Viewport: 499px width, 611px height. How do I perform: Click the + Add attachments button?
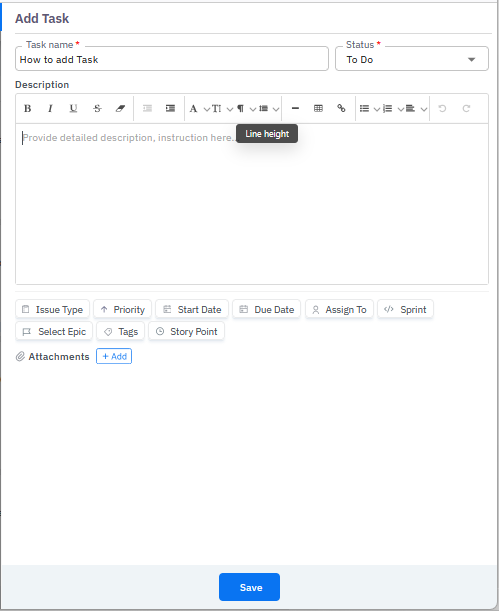click(x=114, y=356)
